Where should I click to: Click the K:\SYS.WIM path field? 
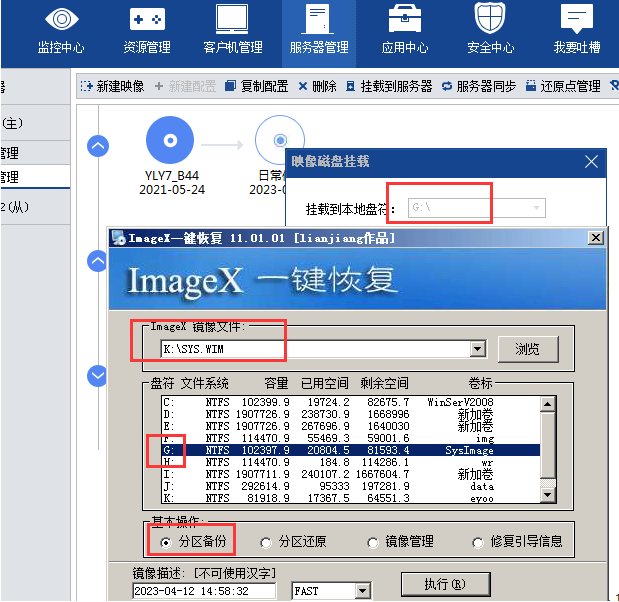[x=315, y=349]
